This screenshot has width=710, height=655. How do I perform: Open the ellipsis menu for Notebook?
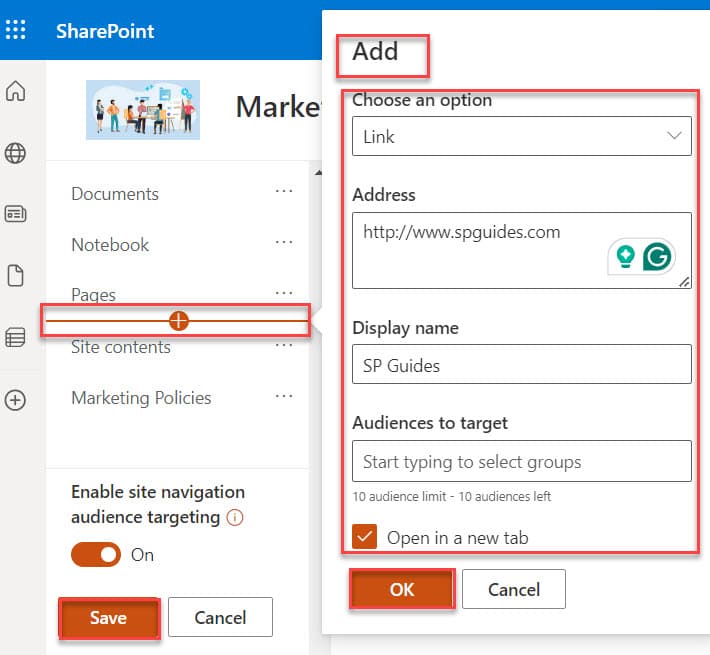[284, 242]
